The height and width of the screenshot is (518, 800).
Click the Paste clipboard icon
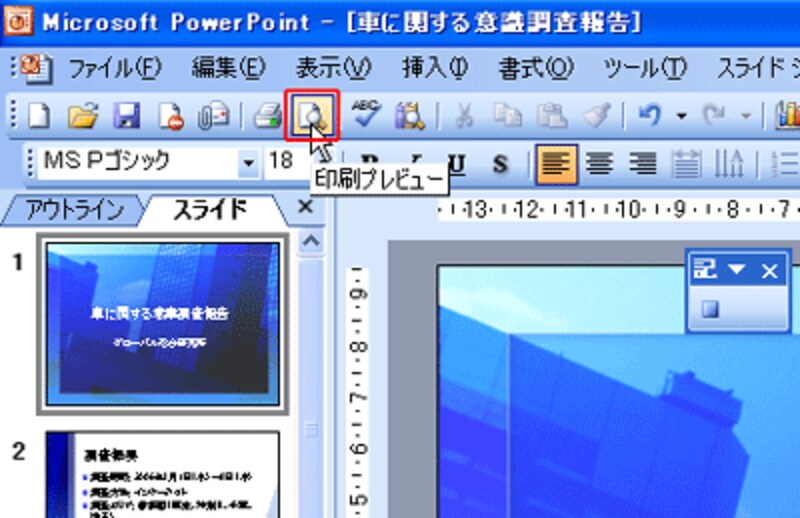[x=552, y=115]
